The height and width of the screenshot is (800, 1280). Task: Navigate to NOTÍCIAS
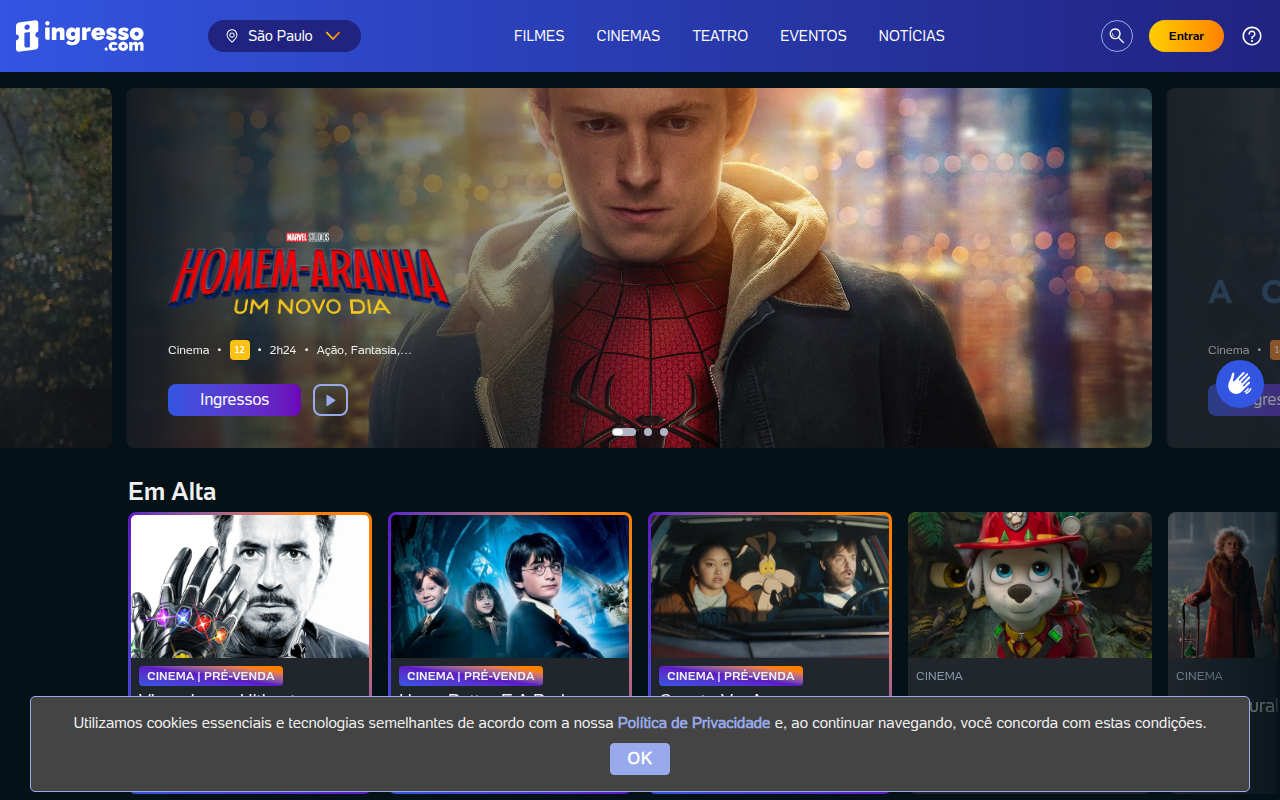911,36
